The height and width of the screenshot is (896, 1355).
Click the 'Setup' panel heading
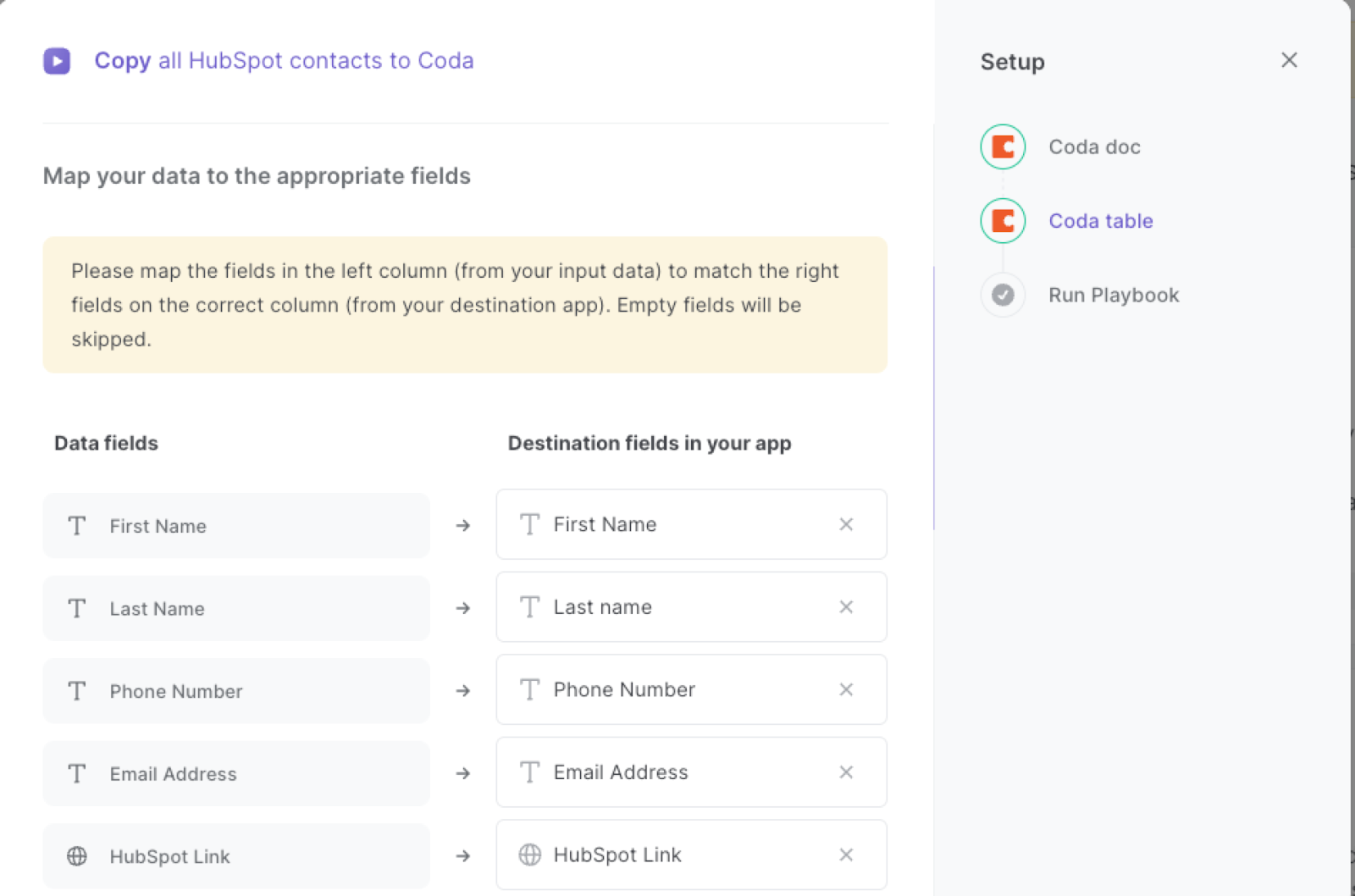[x=1012, y=62]
